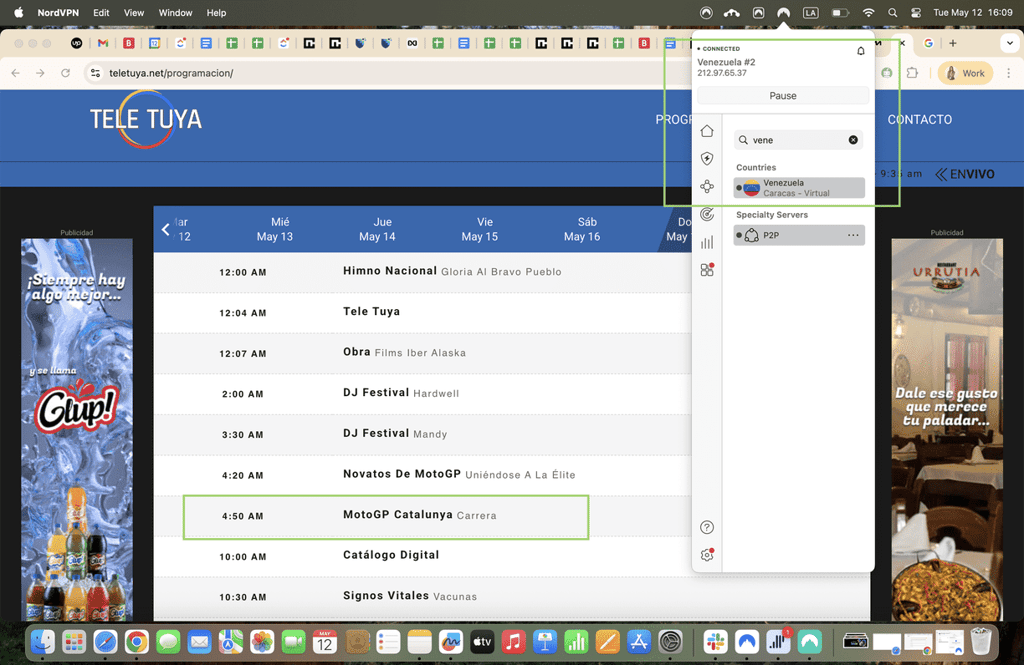Click the DJ Festival Mandy entry
1024x665 pixels.
[x=395, y=434]
